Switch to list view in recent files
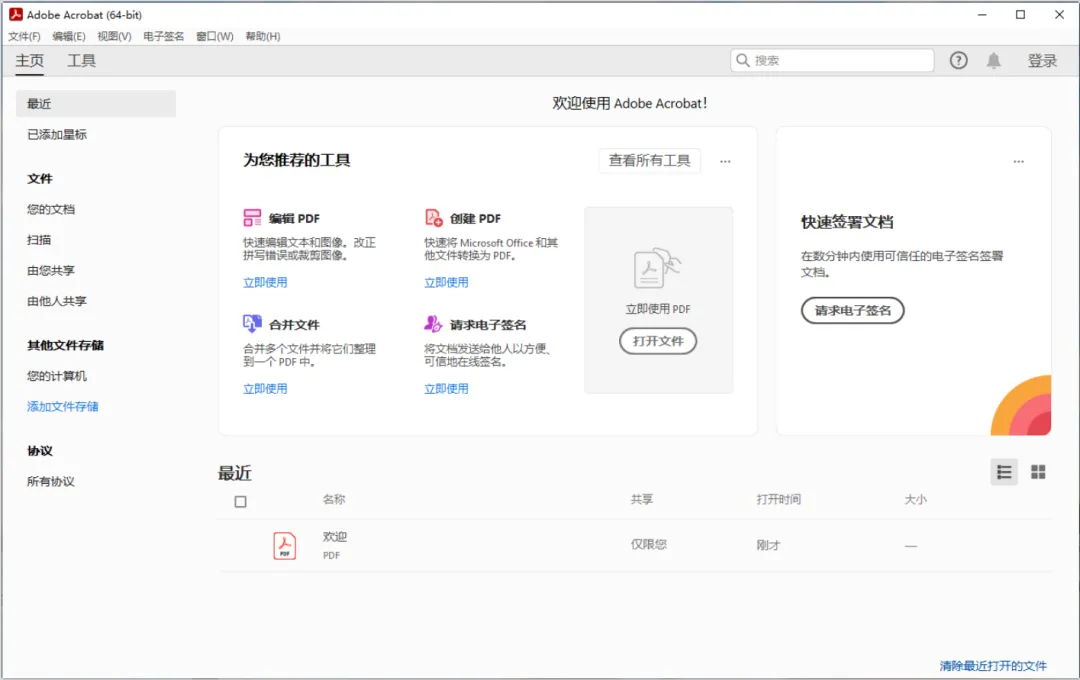1080x680 pixels. [x=1004, y=472]
